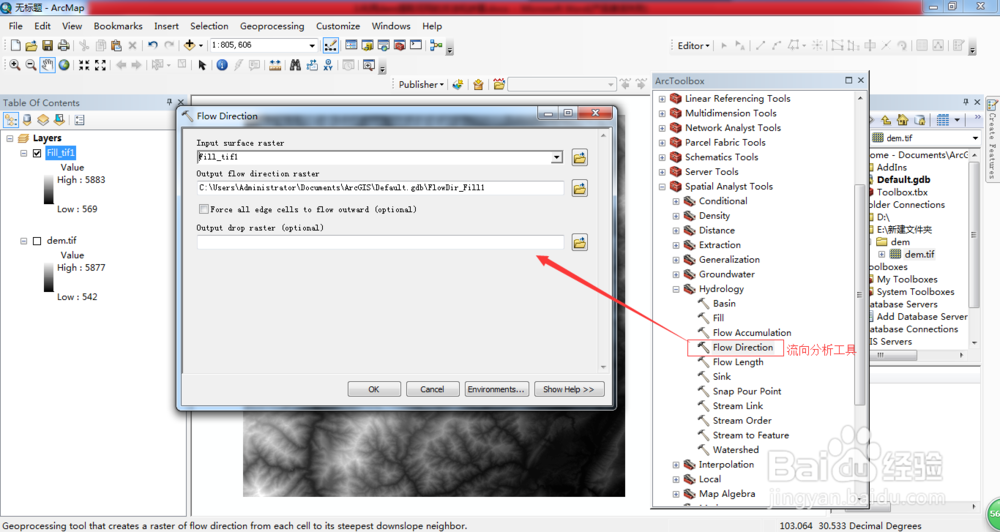The image size is (1000, 532).
Task: Collapse the Layers group in Table Of Contents
Action: point(10,138)
